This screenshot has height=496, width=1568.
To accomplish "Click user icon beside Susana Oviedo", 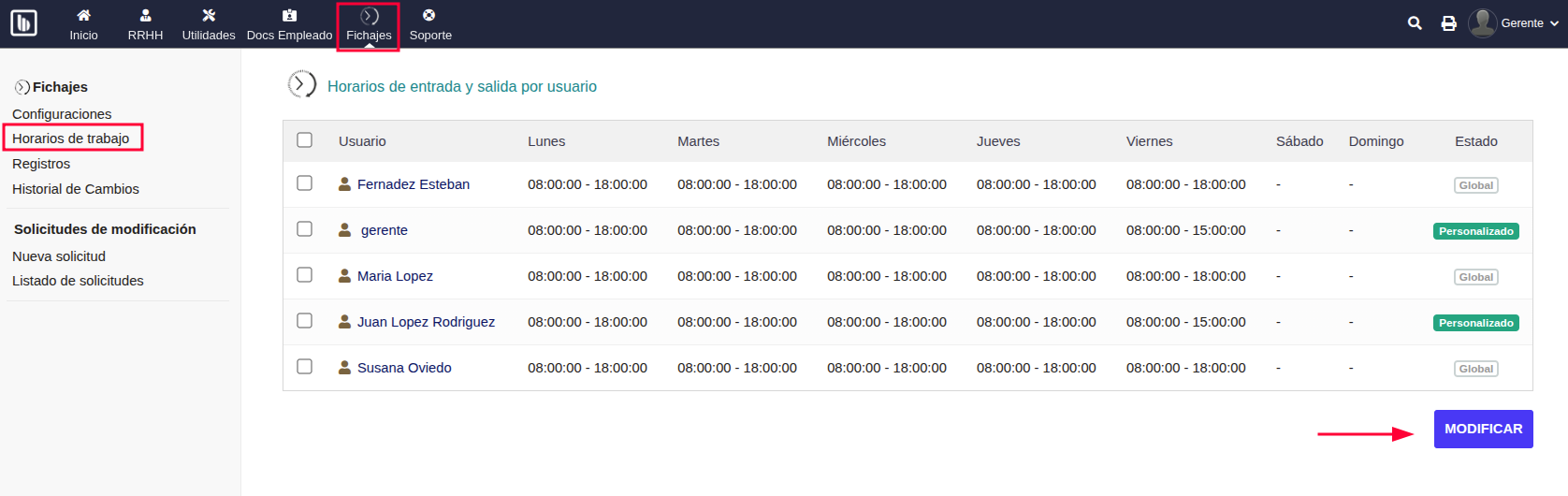I will pyautogui.click(x=344, y=368).
